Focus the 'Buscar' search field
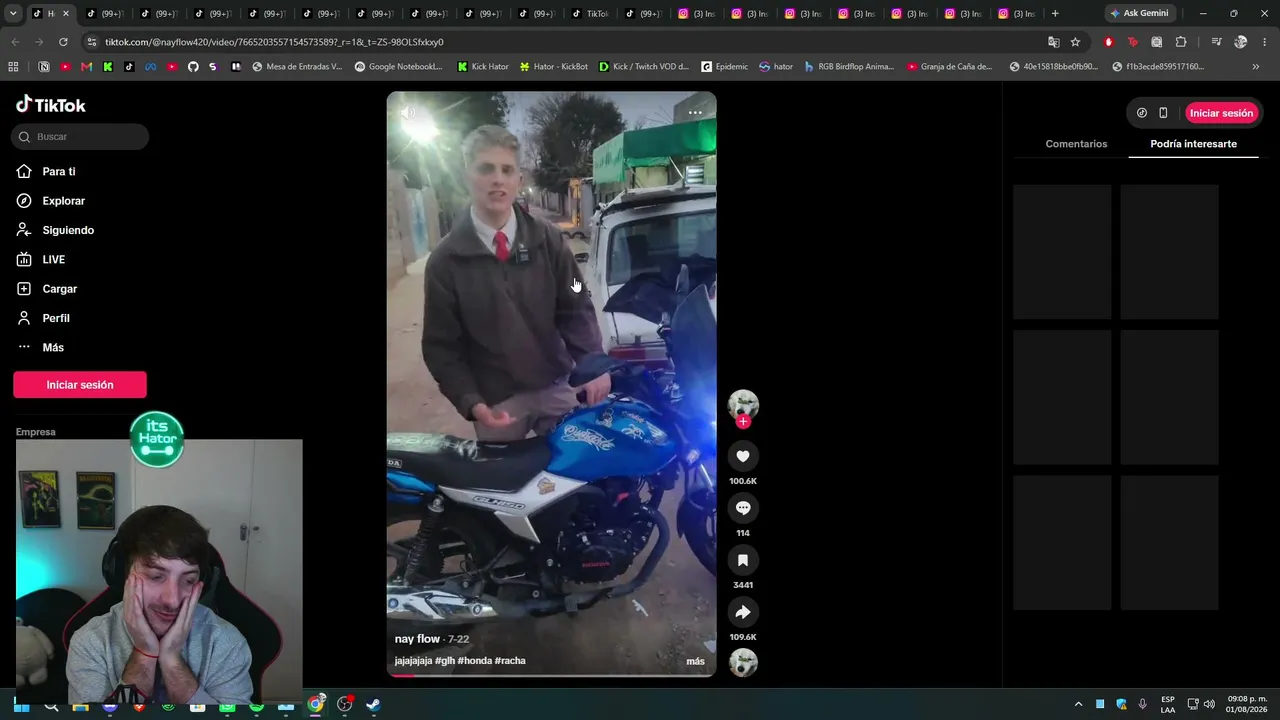The height and width of the screenshot is (720, 1280). [x=80, y=137]
